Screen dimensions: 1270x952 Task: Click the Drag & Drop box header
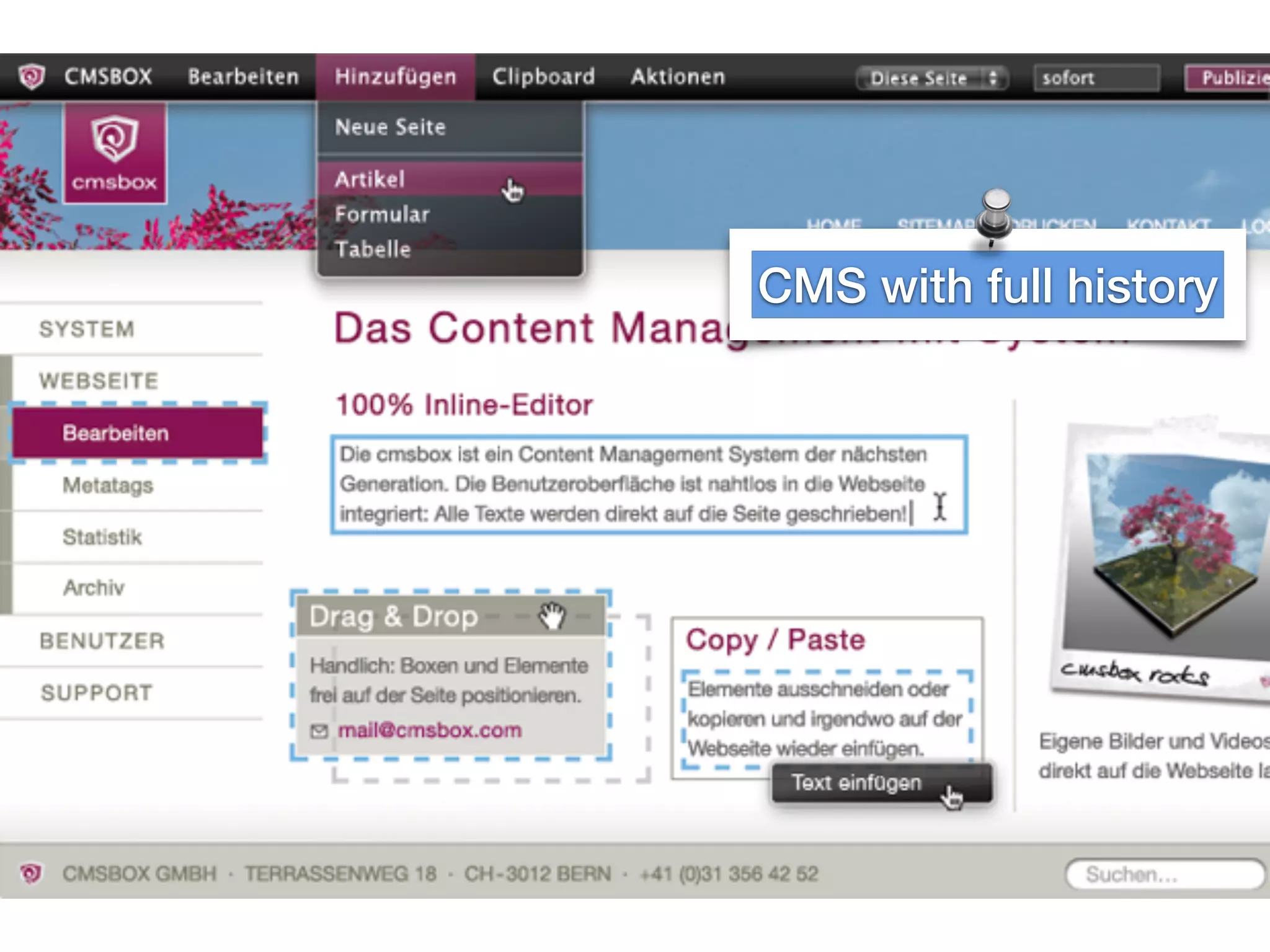pos(451,616)
